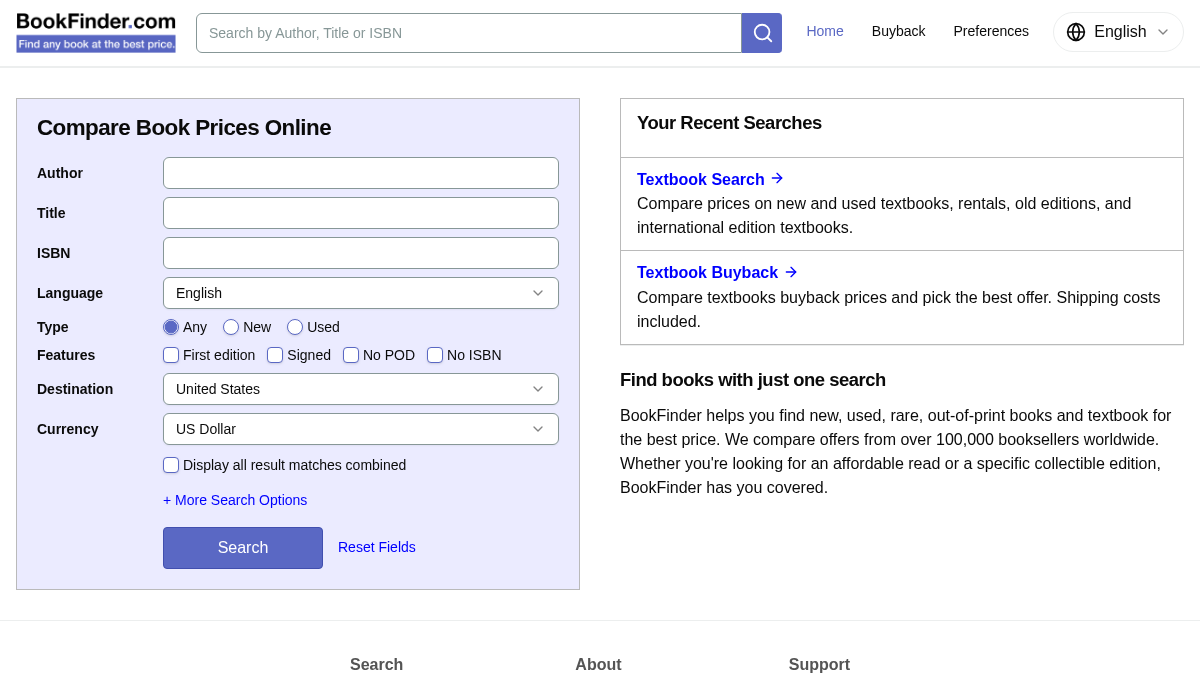Image resolution: width=1200 pixels, height=675 pixels.
Task: Open the Language dropdown set to English
Action: click(x=361, y=293)
